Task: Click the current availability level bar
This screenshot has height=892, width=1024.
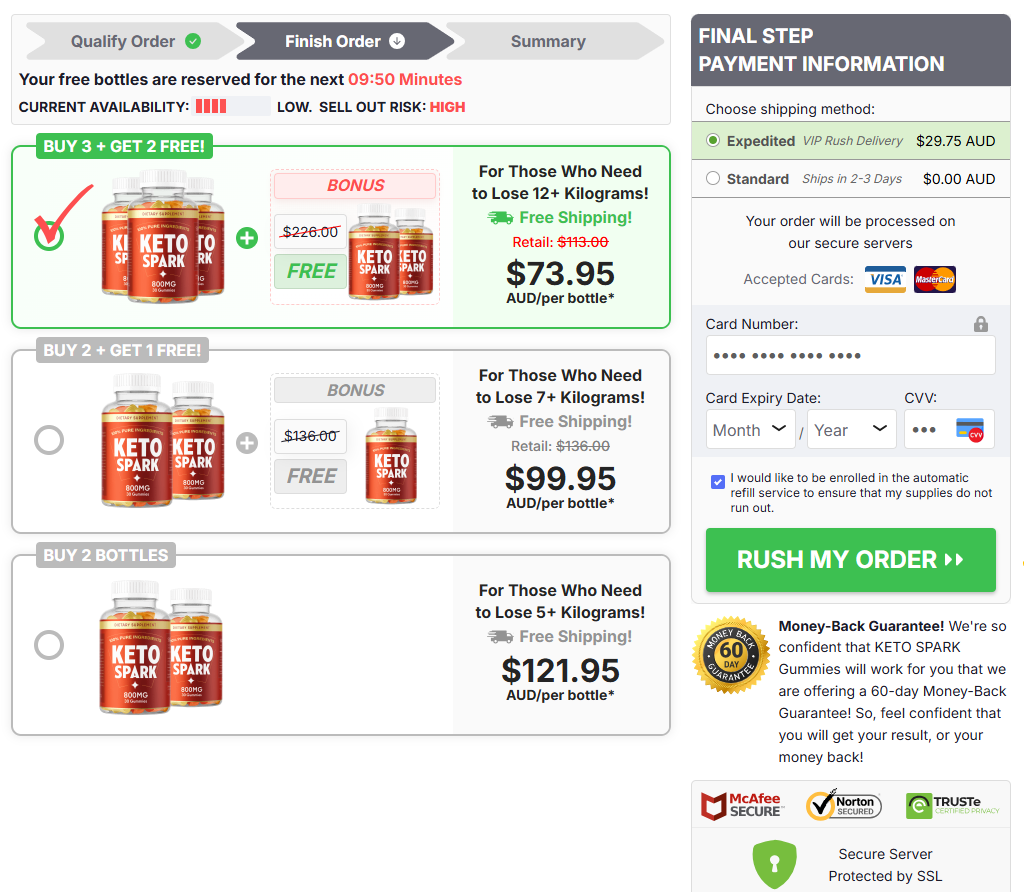Action: click(232, 107)
